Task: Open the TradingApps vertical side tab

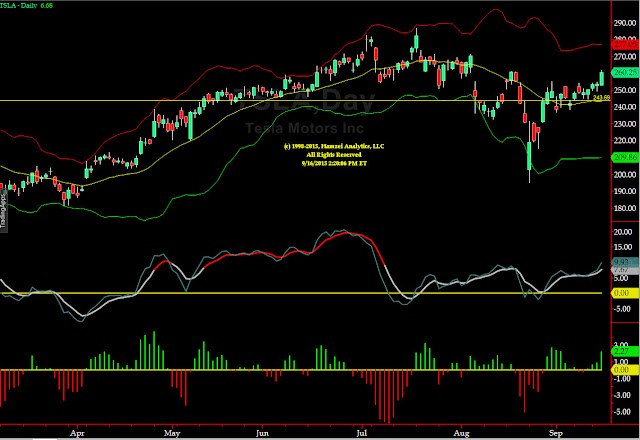Action: point(4,211)
